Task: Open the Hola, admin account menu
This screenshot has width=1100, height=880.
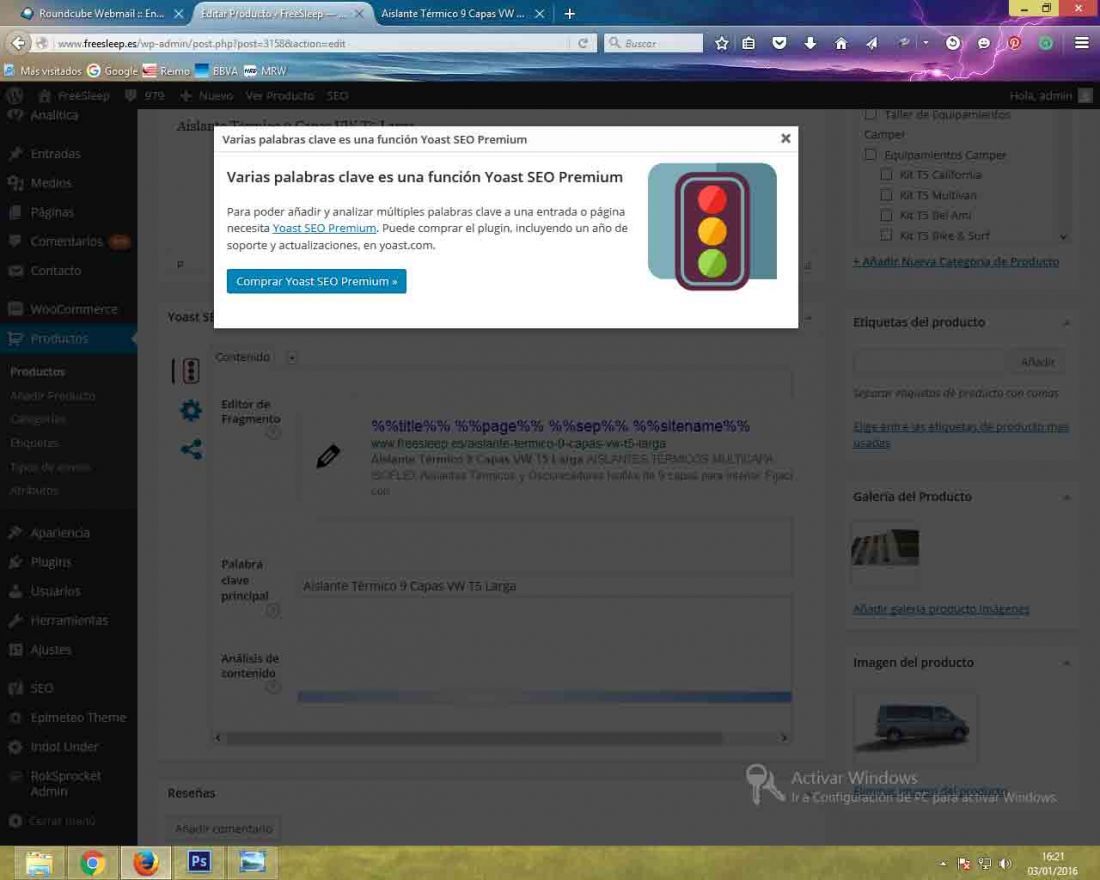Action: click(1050, 95)
